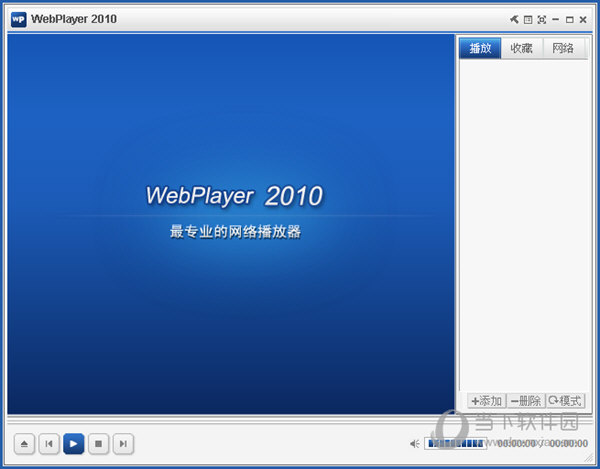Click the empty playlist list area

[525, 226]
